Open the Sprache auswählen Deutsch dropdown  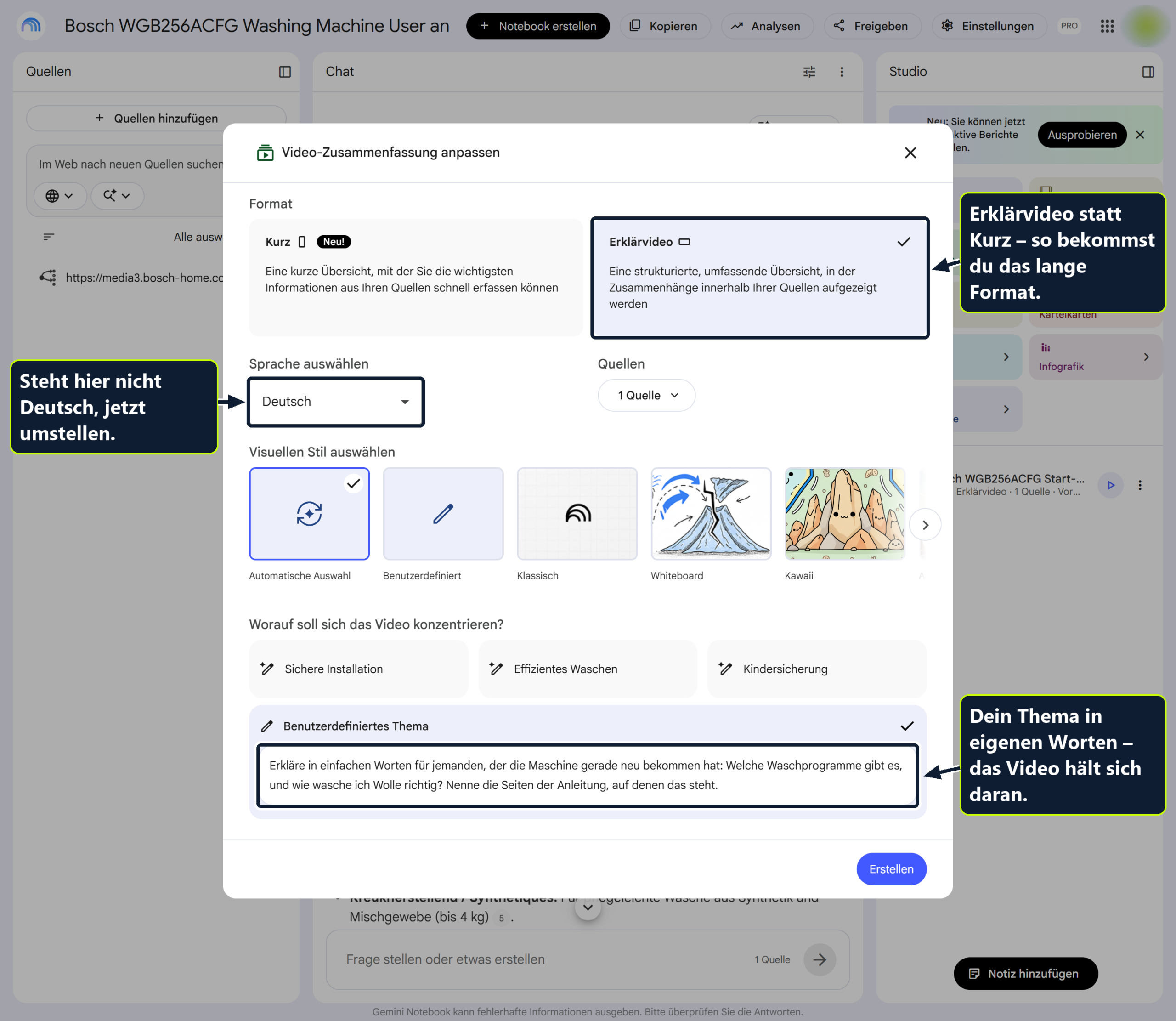point(336,402)
